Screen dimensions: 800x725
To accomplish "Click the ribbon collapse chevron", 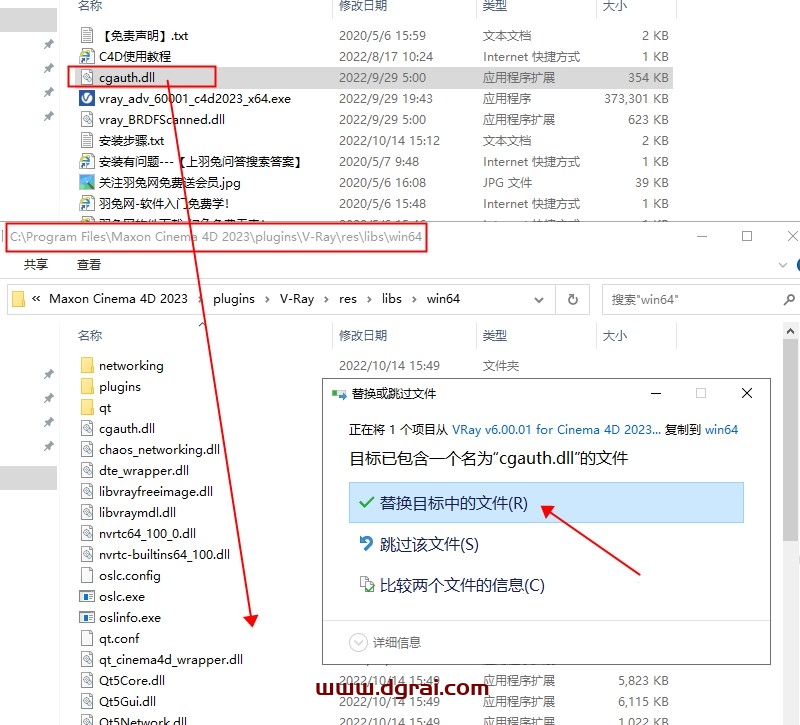I will [782, 264].
